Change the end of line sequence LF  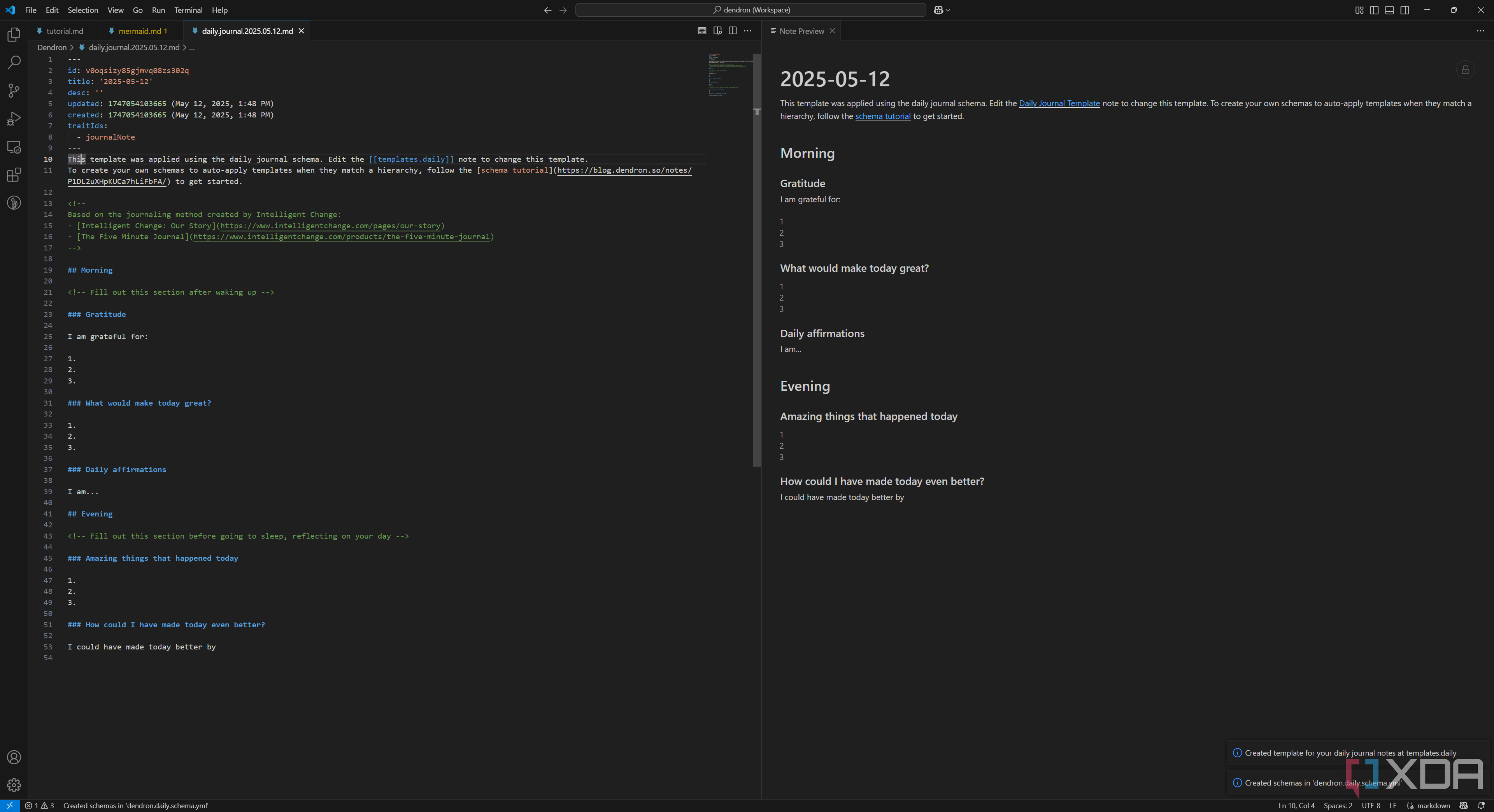[x=1392, y=806]
